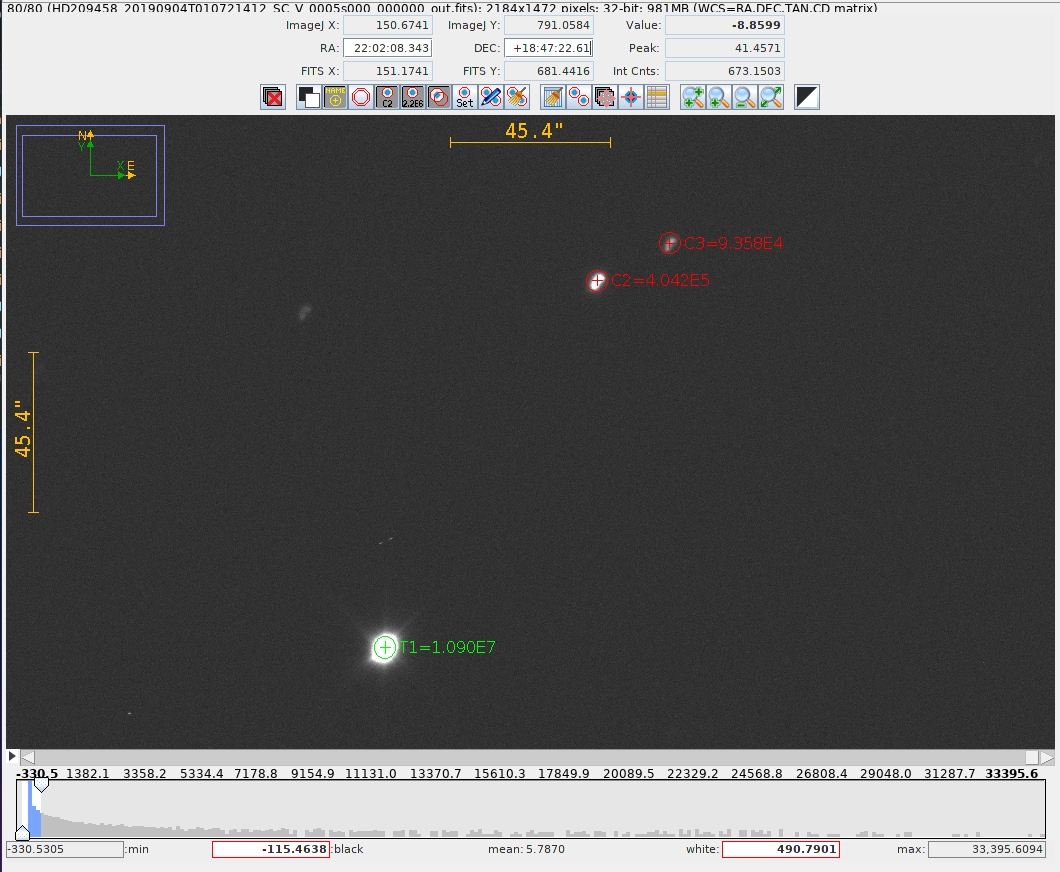Click the black-white diagonal invert icon
Screen dimensions: 1060x872
[x=807, y=97]
